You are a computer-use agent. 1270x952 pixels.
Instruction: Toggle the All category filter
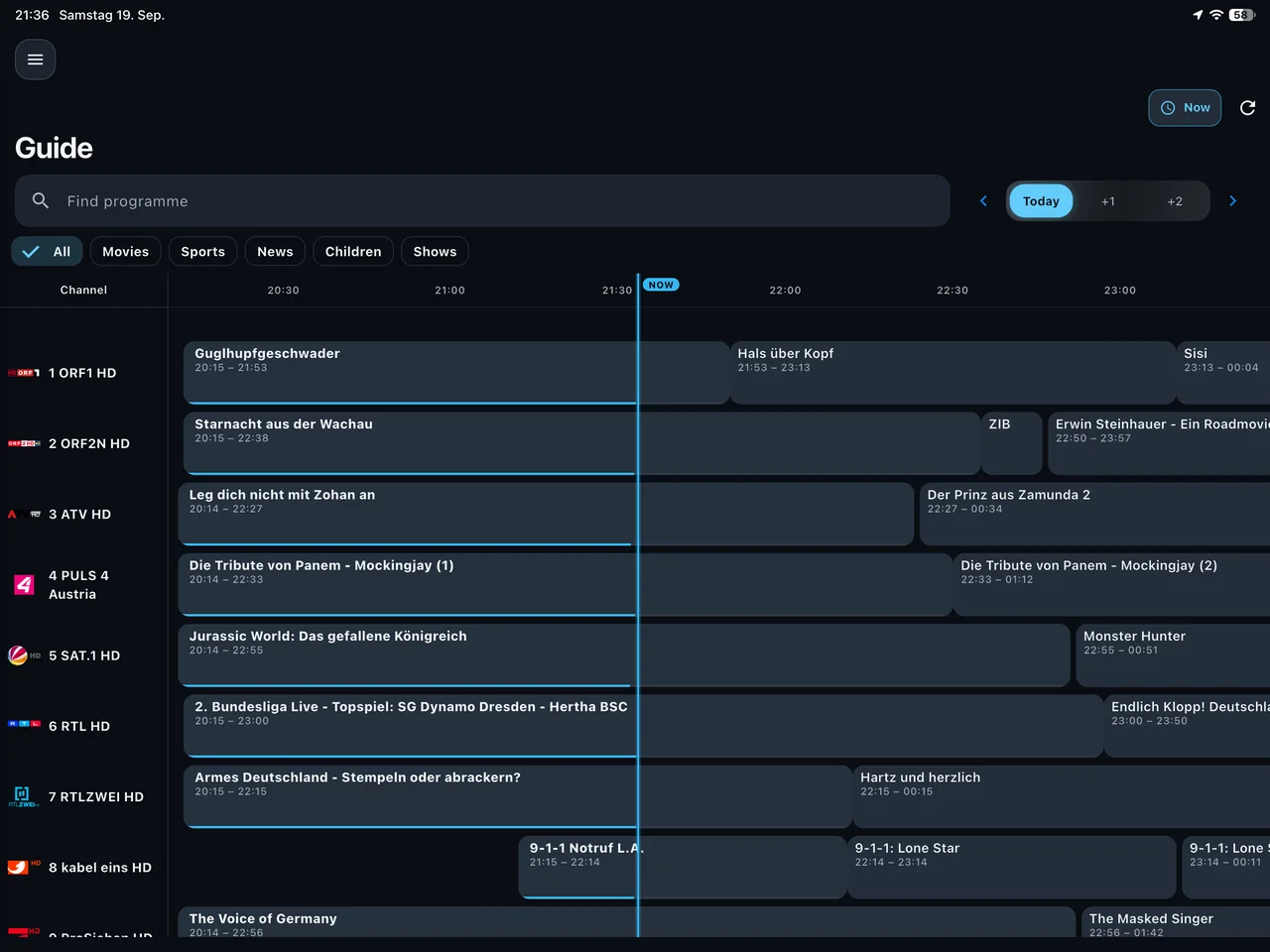pos(47,252)
